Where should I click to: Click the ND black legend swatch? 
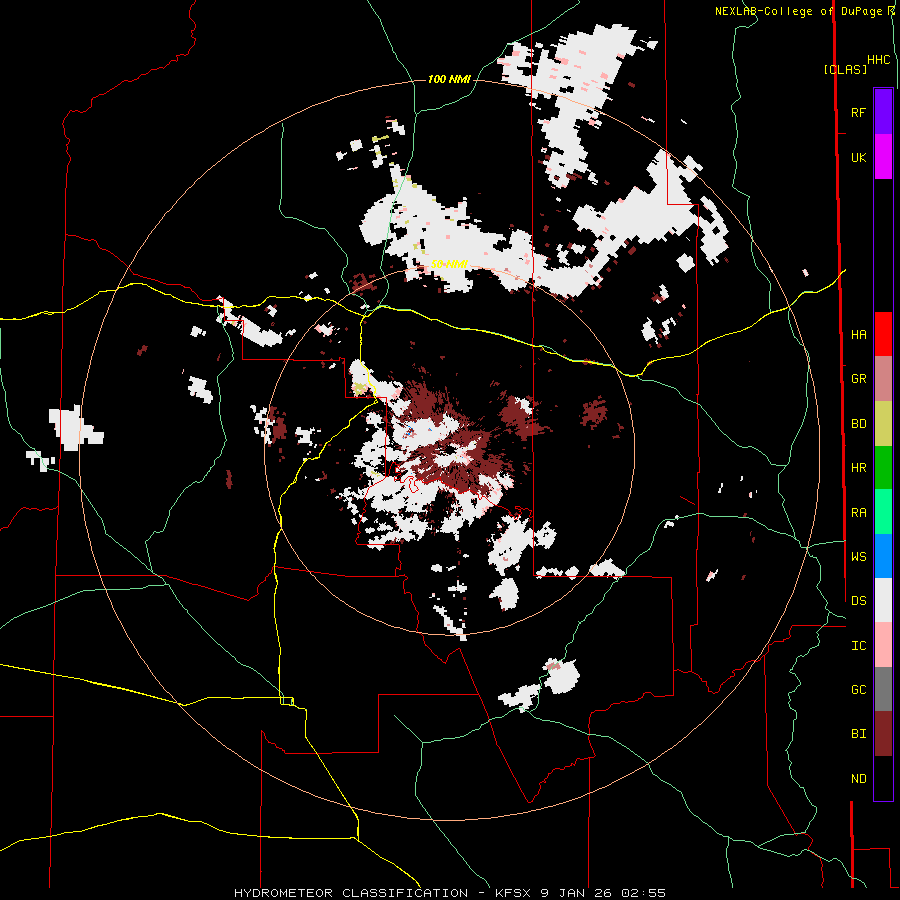tap(883, 778)
